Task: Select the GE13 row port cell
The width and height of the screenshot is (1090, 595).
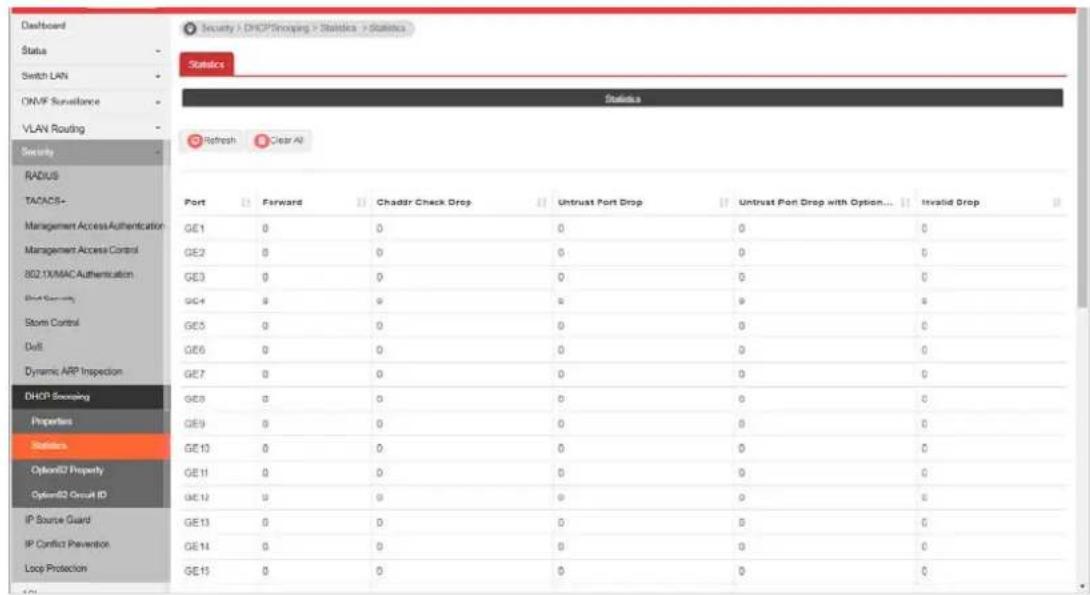Action: [x=197, y=523]
